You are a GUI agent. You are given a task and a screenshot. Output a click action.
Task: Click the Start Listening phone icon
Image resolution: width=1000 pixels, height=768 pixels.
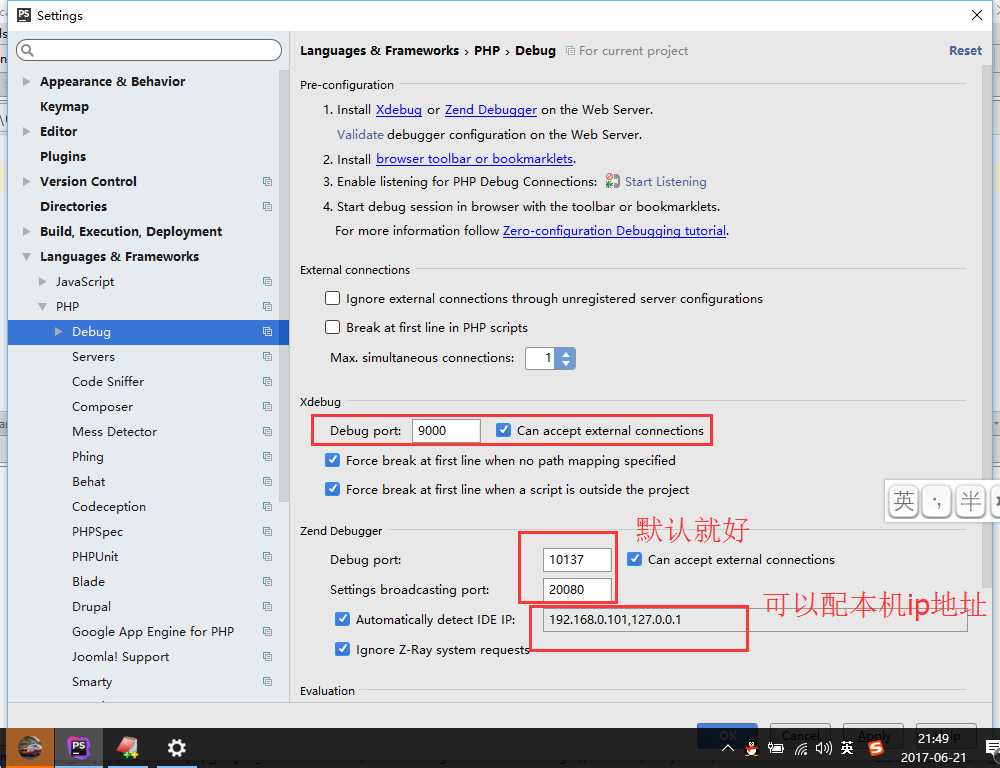click(612, 182)
